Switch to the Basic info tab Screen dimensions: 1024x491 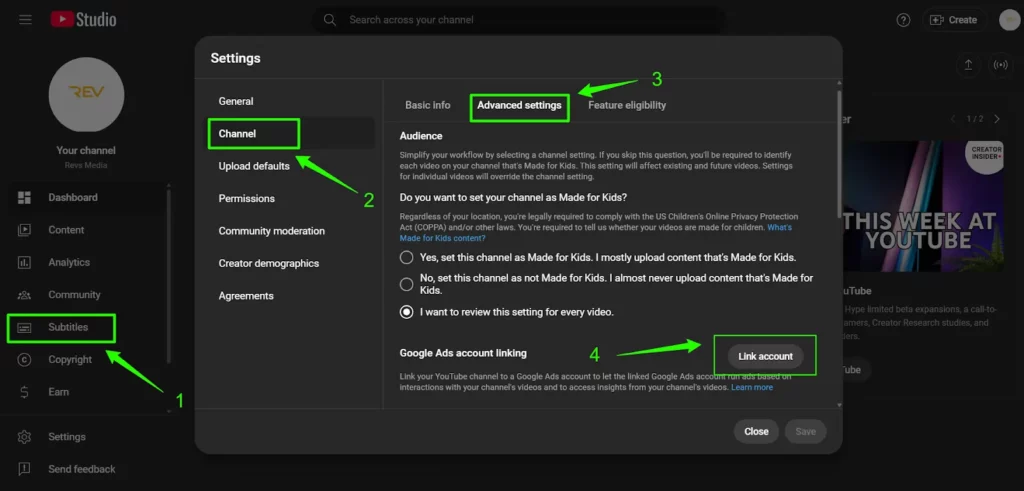428,105
